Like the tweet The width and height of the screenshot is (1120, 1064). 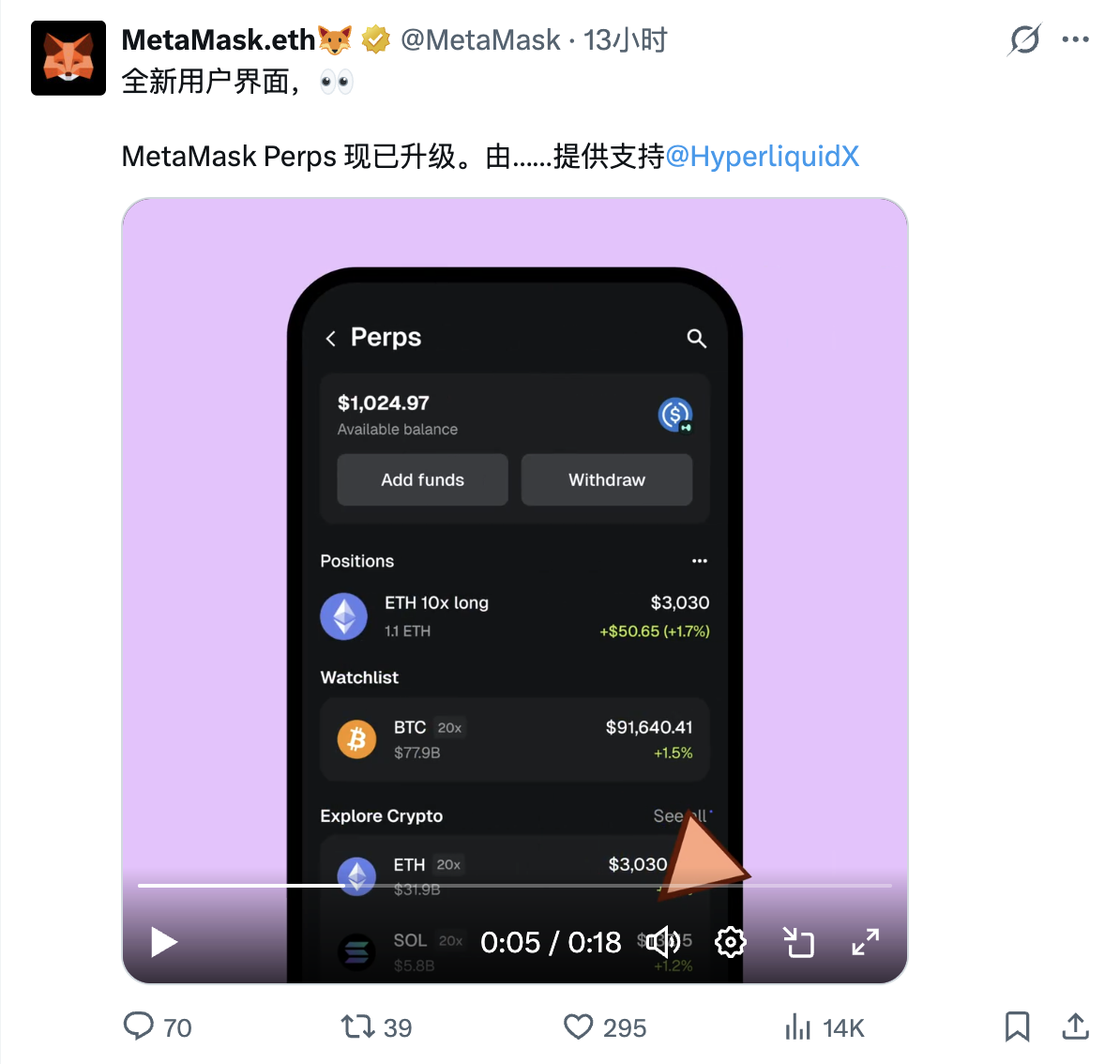click(605, 1026)
